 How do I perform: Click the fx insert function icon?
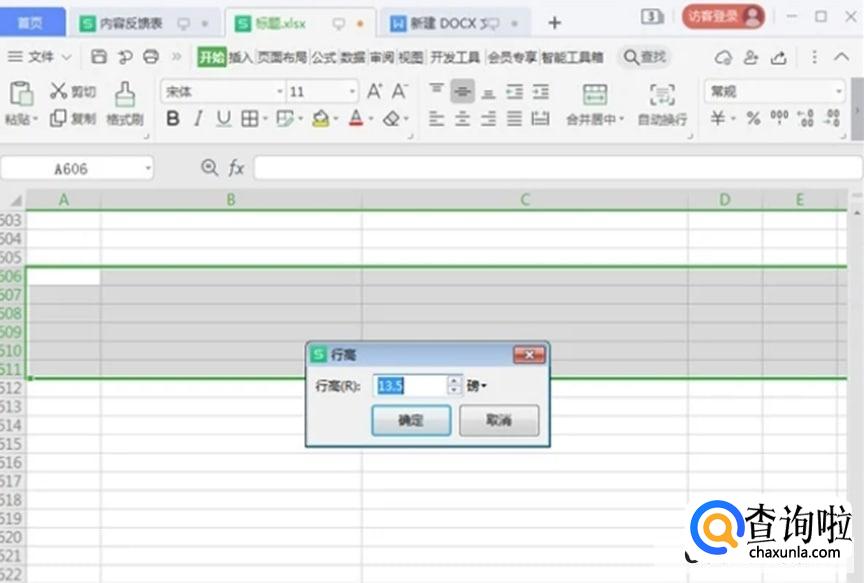pos(235,168)
